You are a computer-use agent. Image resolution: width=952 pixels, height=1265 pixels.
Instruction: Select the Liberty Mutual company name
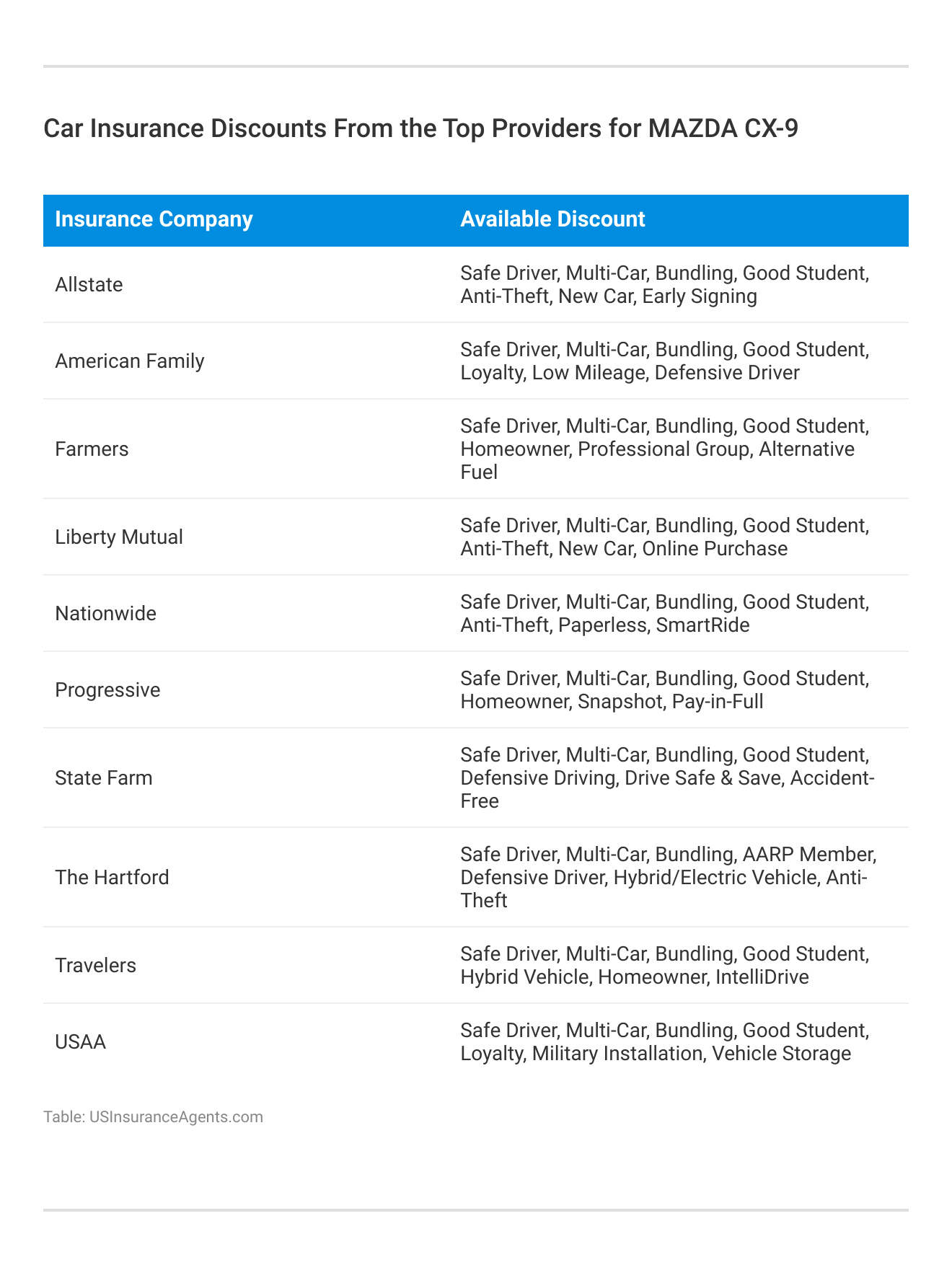click(119, 537)
